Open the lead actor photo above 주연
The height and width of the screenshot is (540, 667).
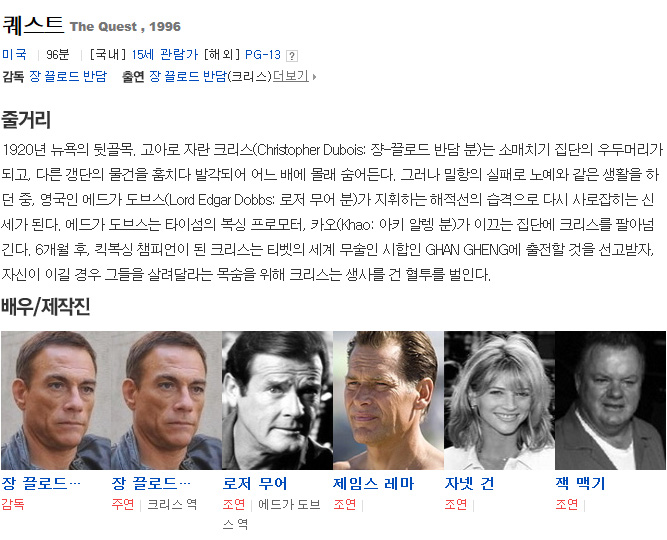[166, 400]
